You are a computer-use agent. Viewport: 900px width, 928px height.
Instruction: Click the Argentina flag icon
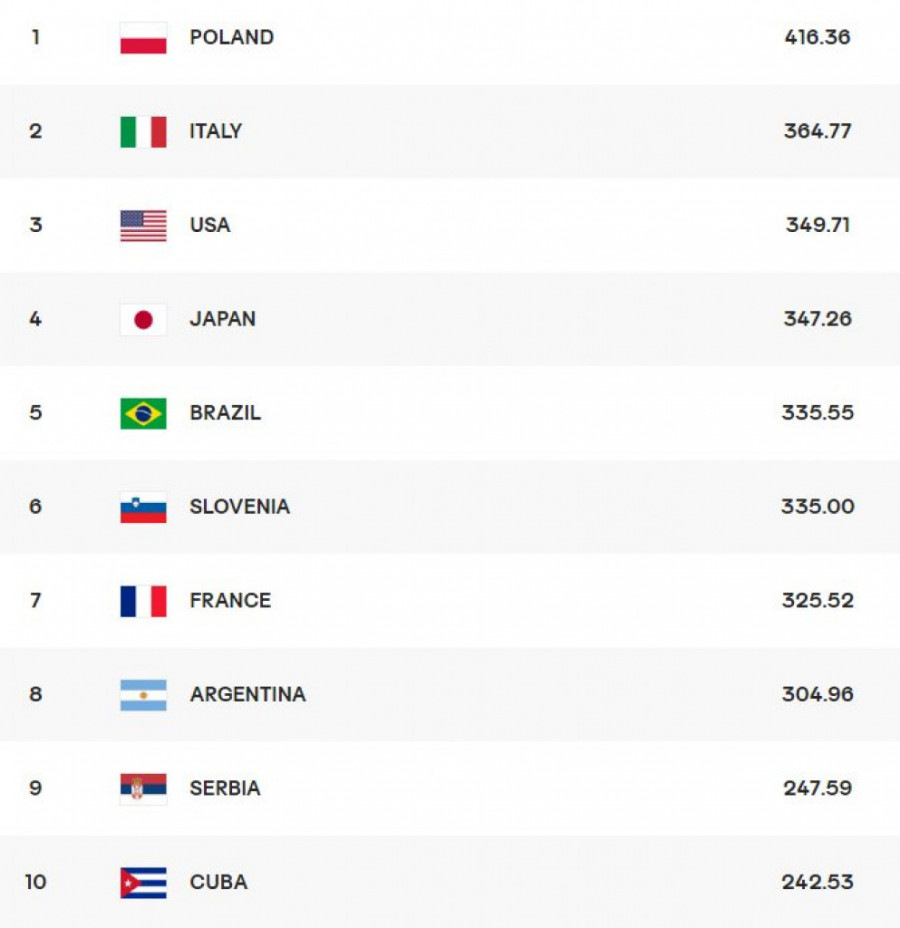pos(143,695)
